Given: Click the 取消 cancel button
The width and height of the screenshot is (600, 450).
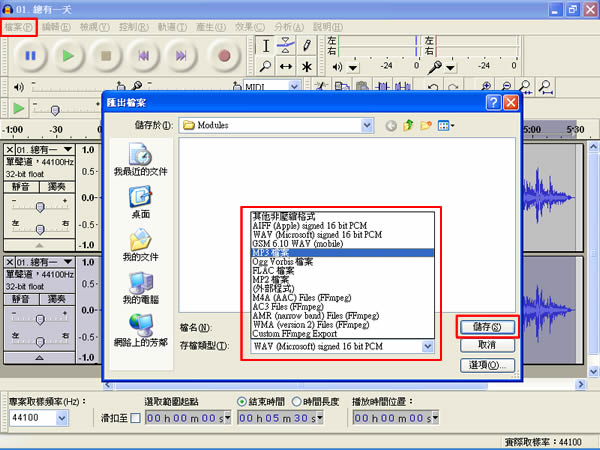Looking at the screenshot, I should point(487,345).
